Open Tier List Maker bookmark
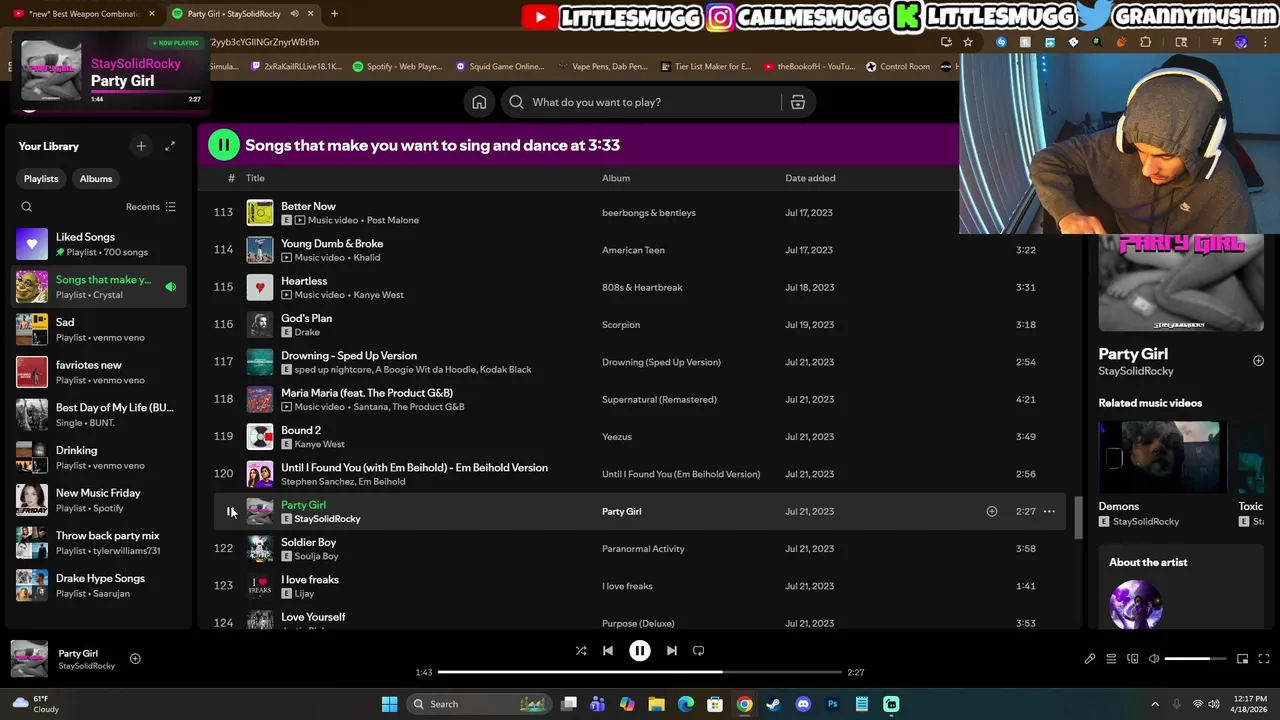1280x720 pixels. coord(706,66)
